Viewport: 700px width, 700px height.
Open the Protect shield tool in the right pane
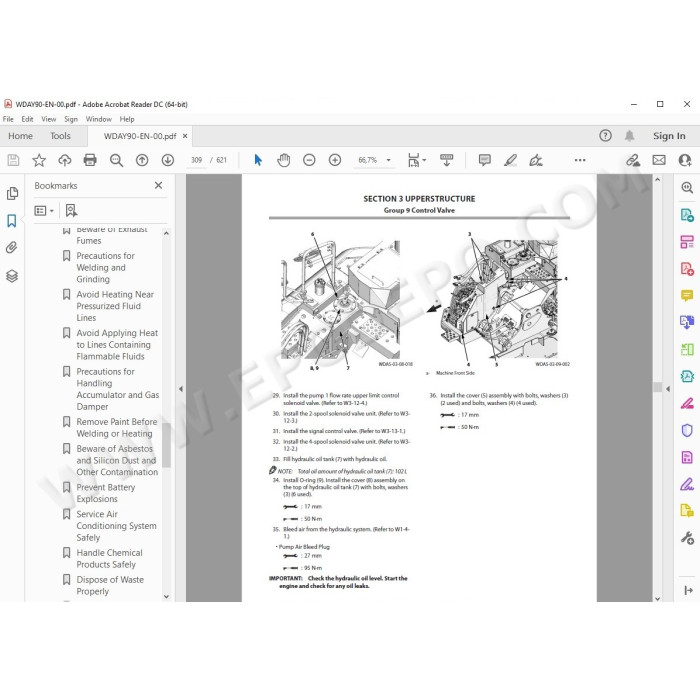(687, 430)
